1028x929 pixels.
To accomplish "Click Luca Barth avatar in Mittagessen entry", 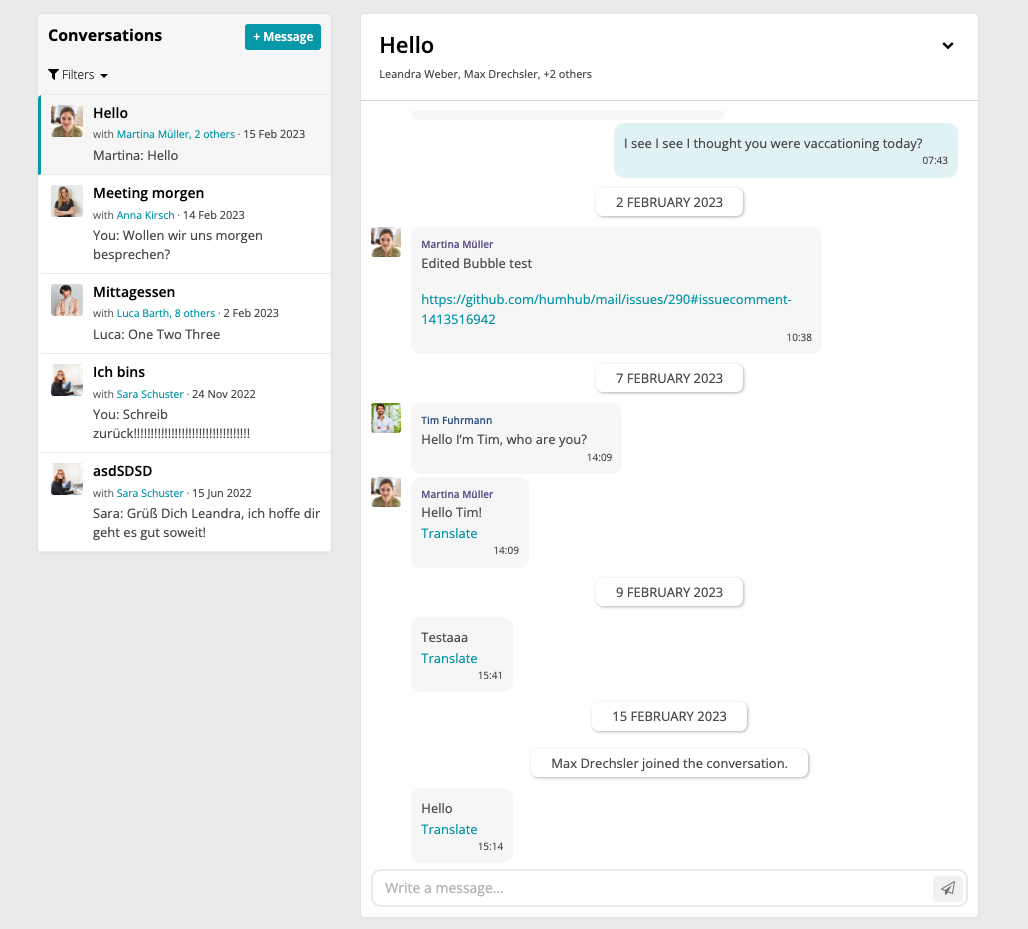I will pos(67,300).
